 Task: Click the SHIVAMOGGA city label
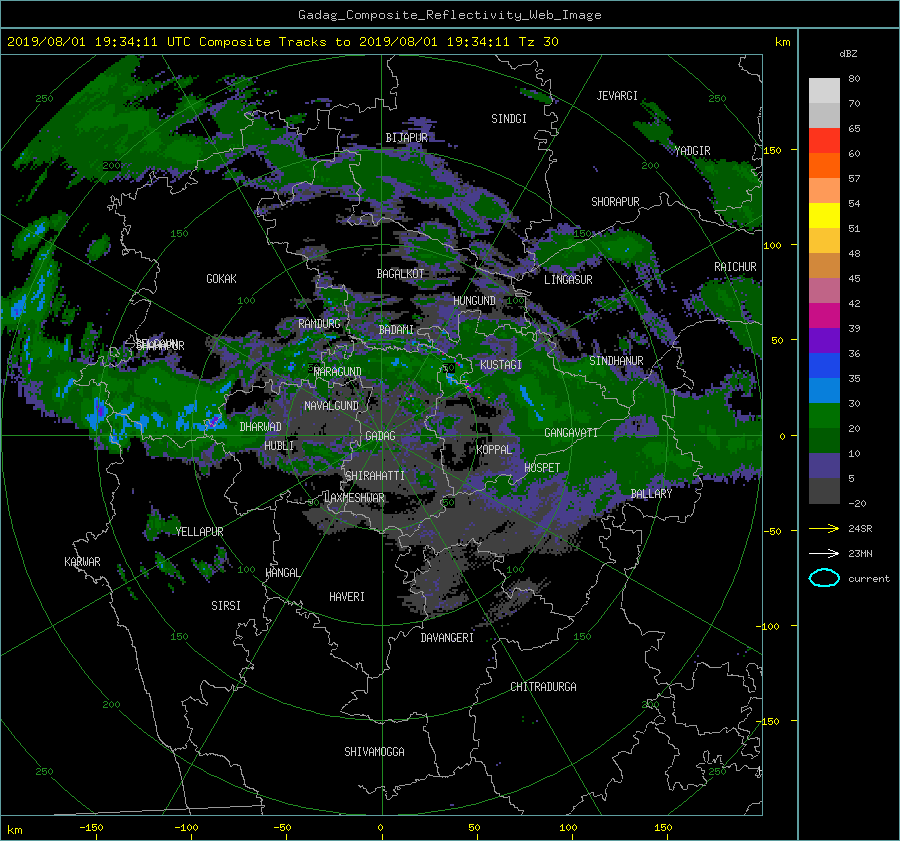click(x=374, y=751)
